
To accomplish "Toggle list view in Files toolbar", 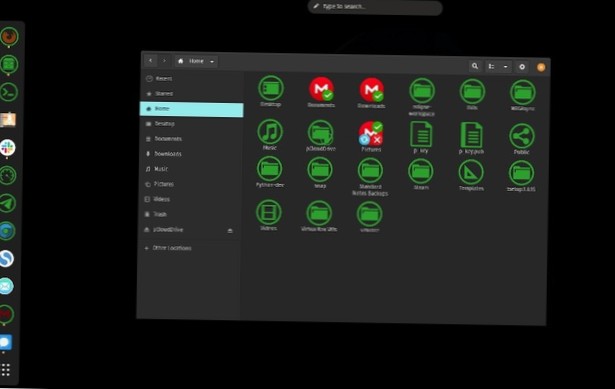I will [492, 66].
